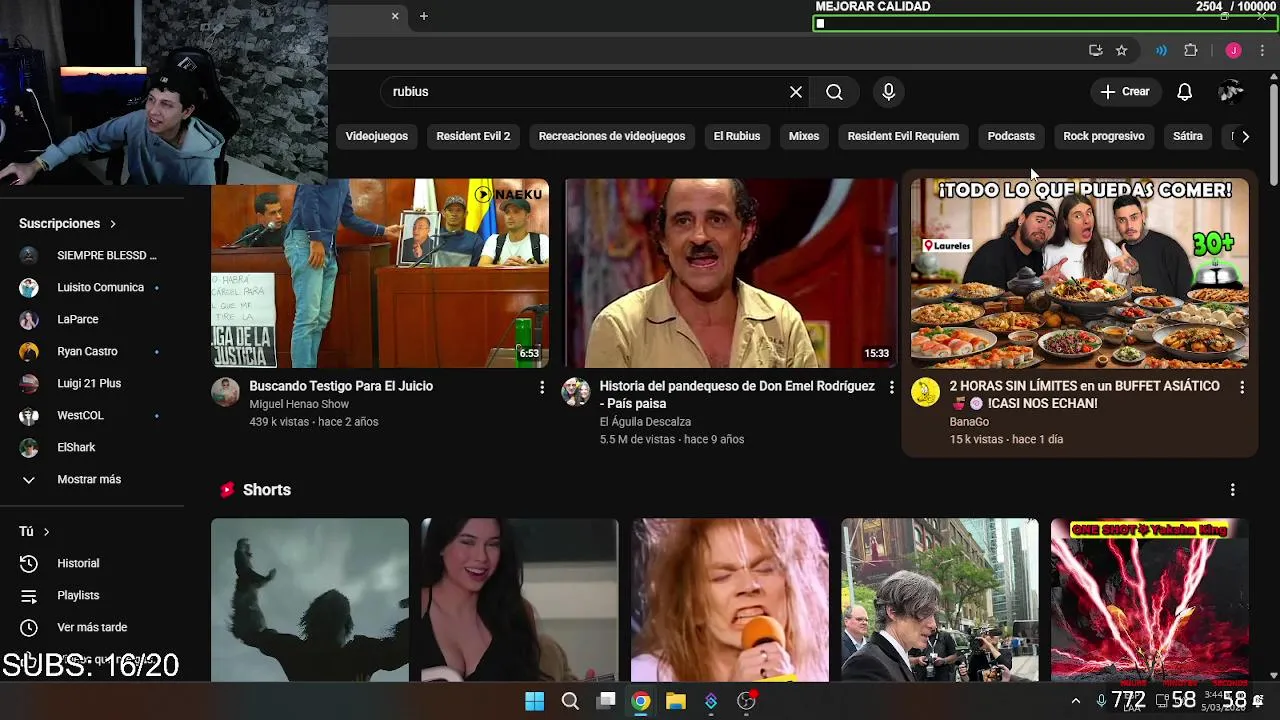
Task: Open options for Don Emel video
Action: (891, 387)
